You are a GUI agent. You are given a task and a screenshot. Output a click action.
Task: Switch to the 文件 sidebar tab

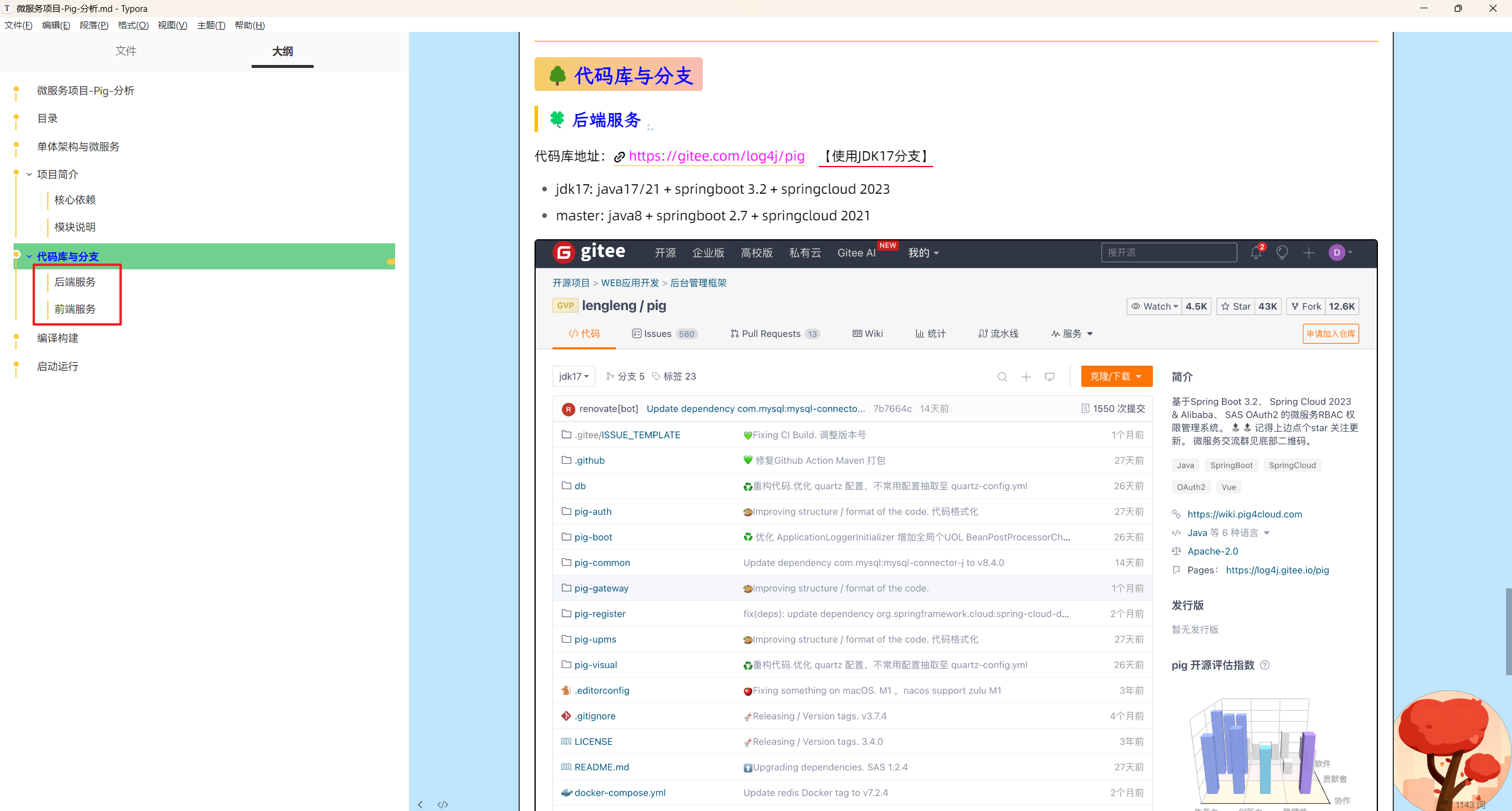(126, 51)
